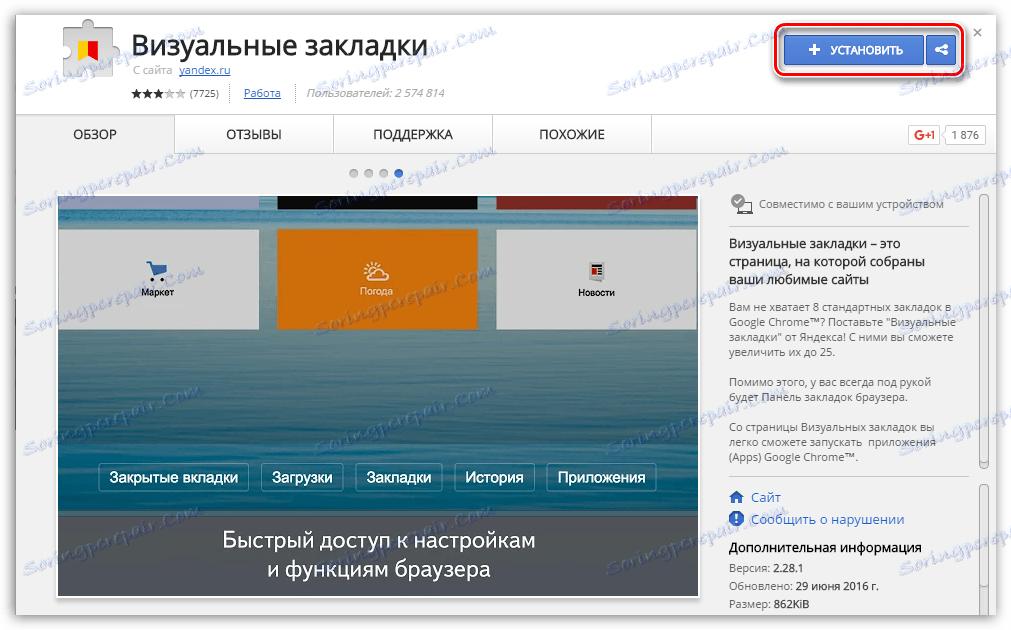Click Приложения in the preview image
1011x630 pixels.
tap(601, 477)
